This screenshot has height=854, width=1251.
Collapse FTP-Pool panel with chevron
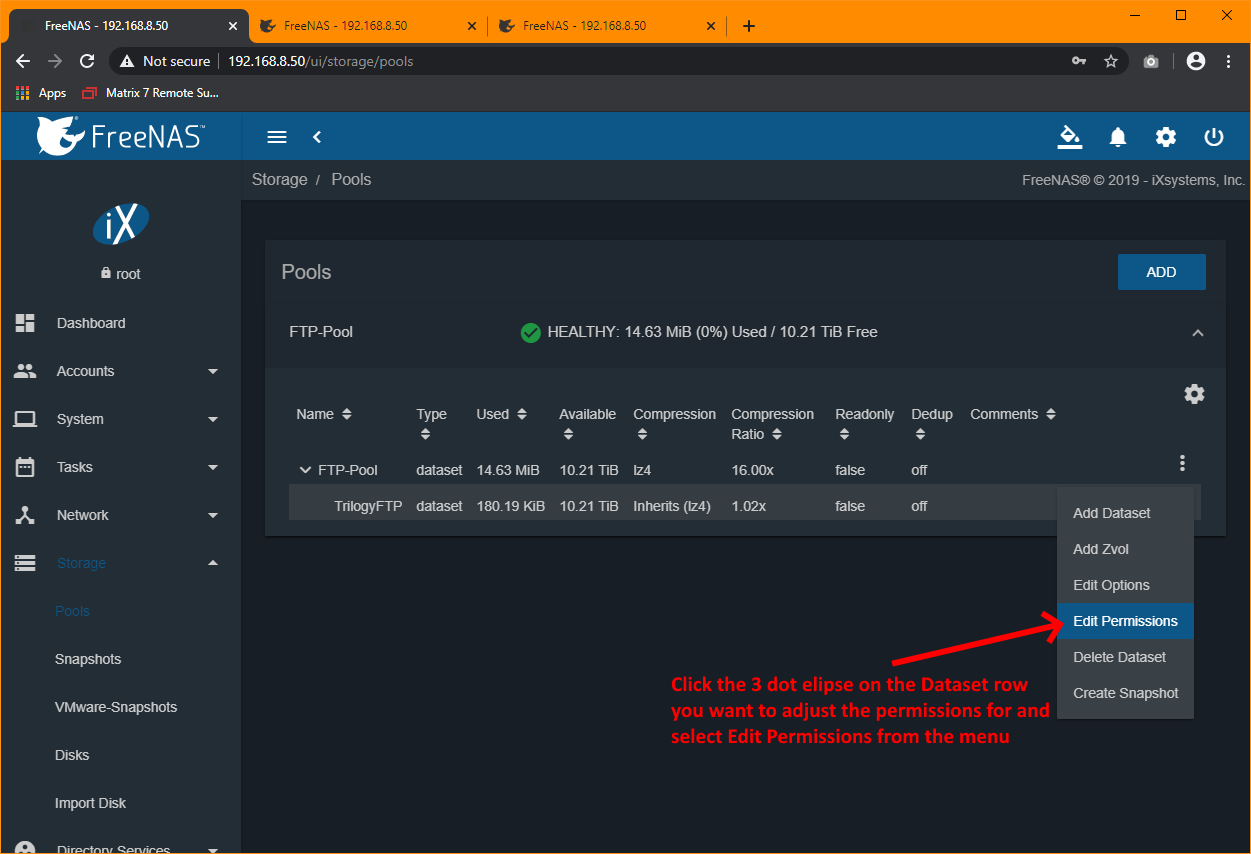tap(1197, 332)
